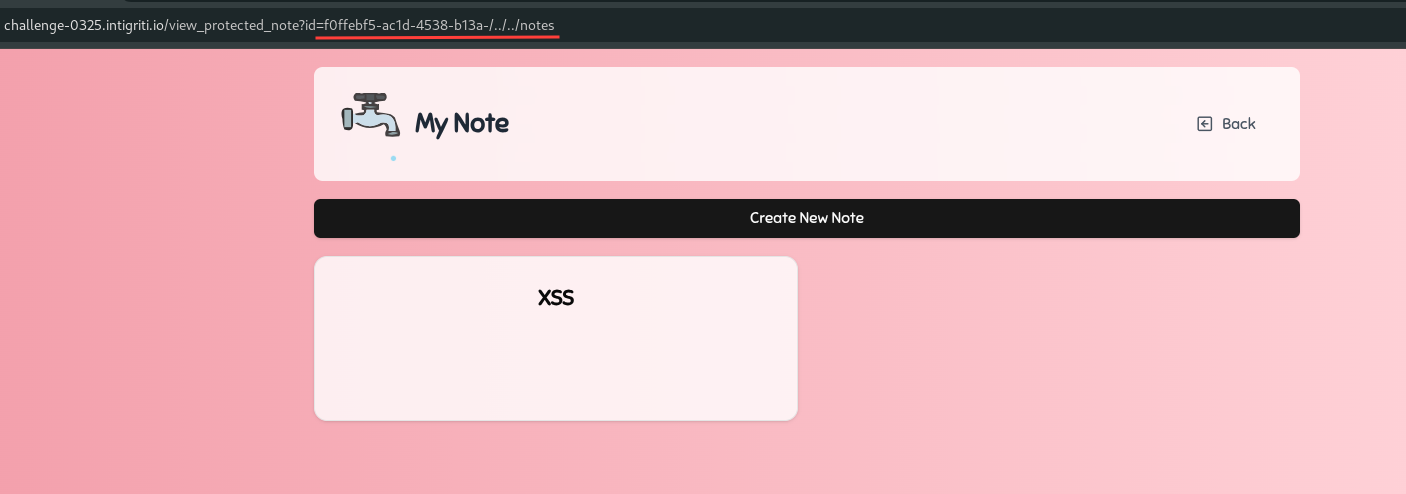Click the water droplet under the faucet
The height and width of the screenshot is (494, 1406).
(x=393, y=158)
